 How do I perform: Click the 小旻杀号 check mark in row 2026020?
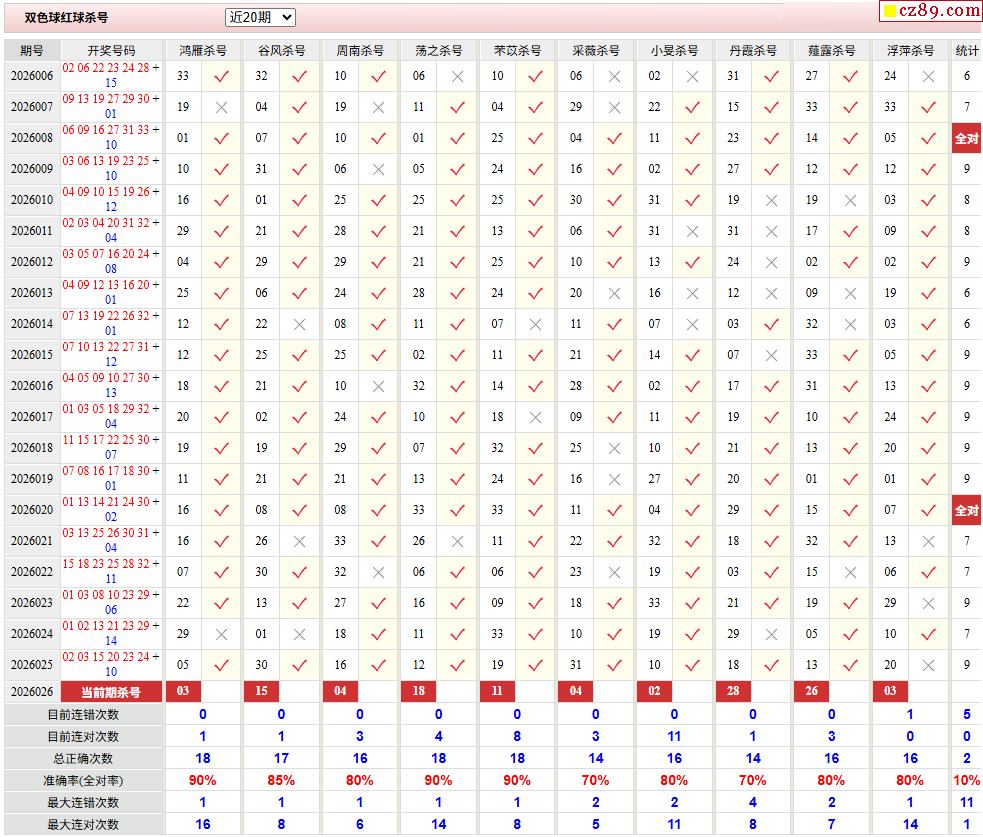pyautogui.click(x=692, y=510)
